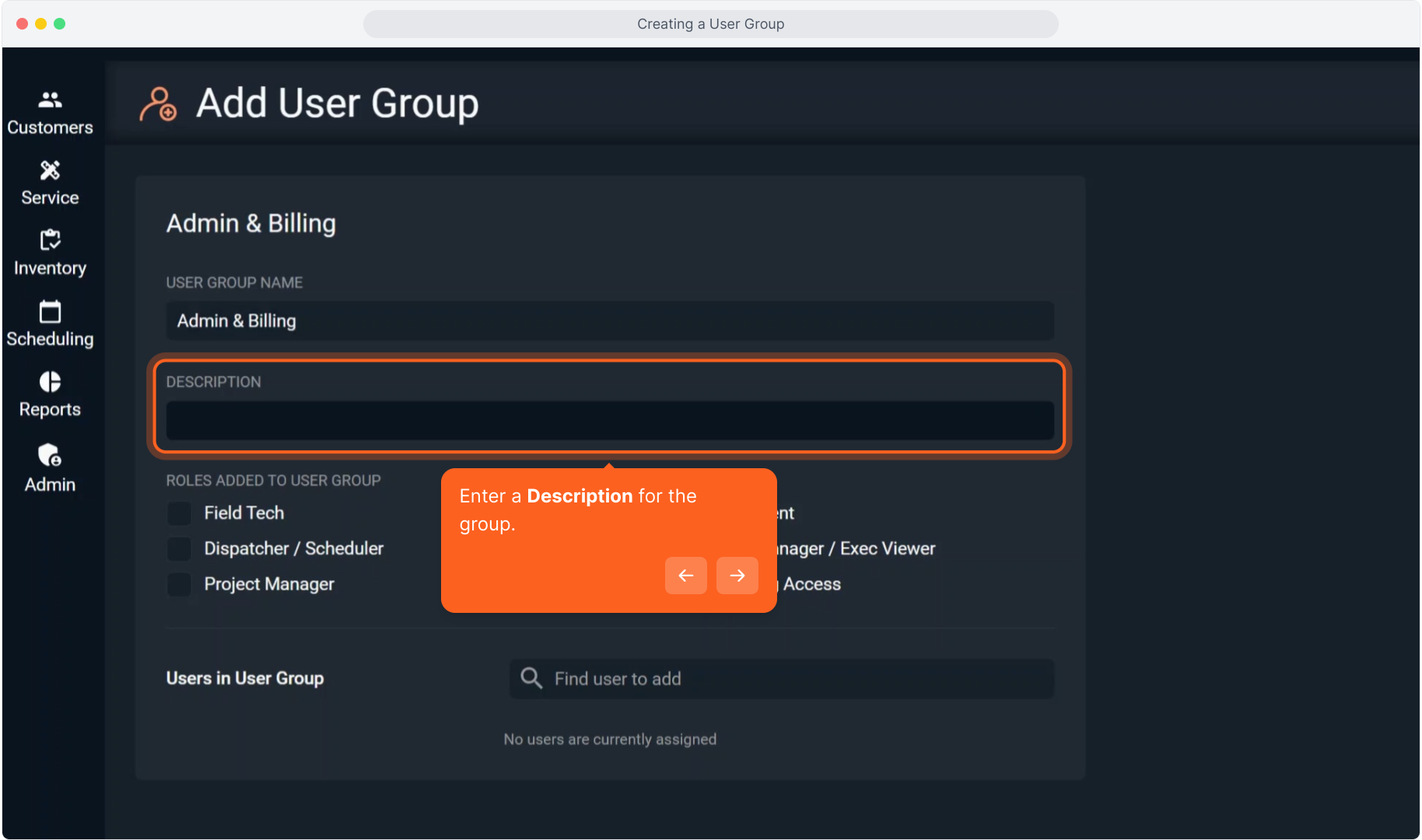The image size is (1422, 840).
Task: Open the Service tools icon
Action: 50,170
